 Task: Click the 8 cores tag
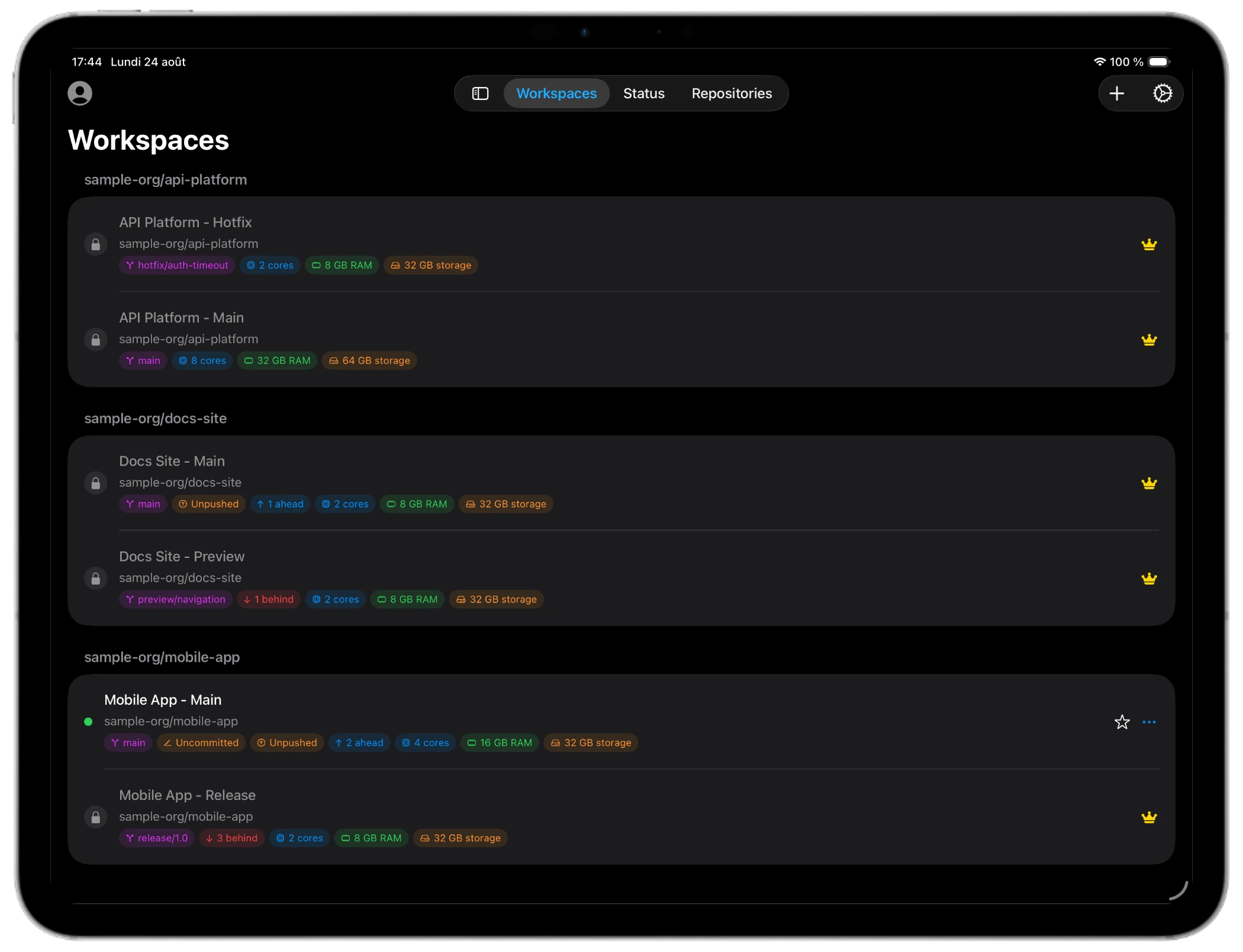pyautogui.click(x=202, y=361)
